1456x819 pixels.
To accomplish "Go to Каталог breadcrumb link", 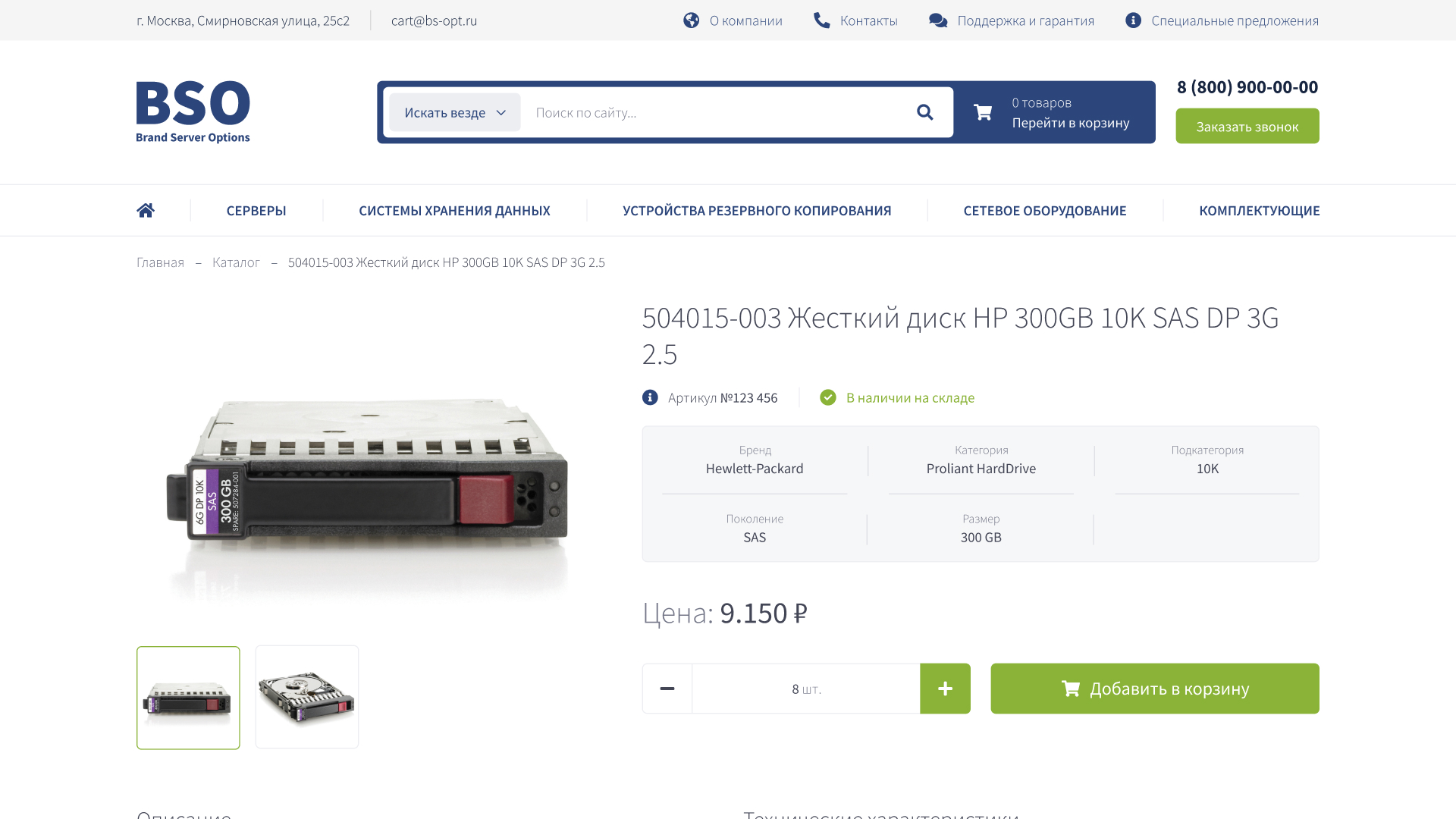I will pyautogui.click(x=236, y=262).
